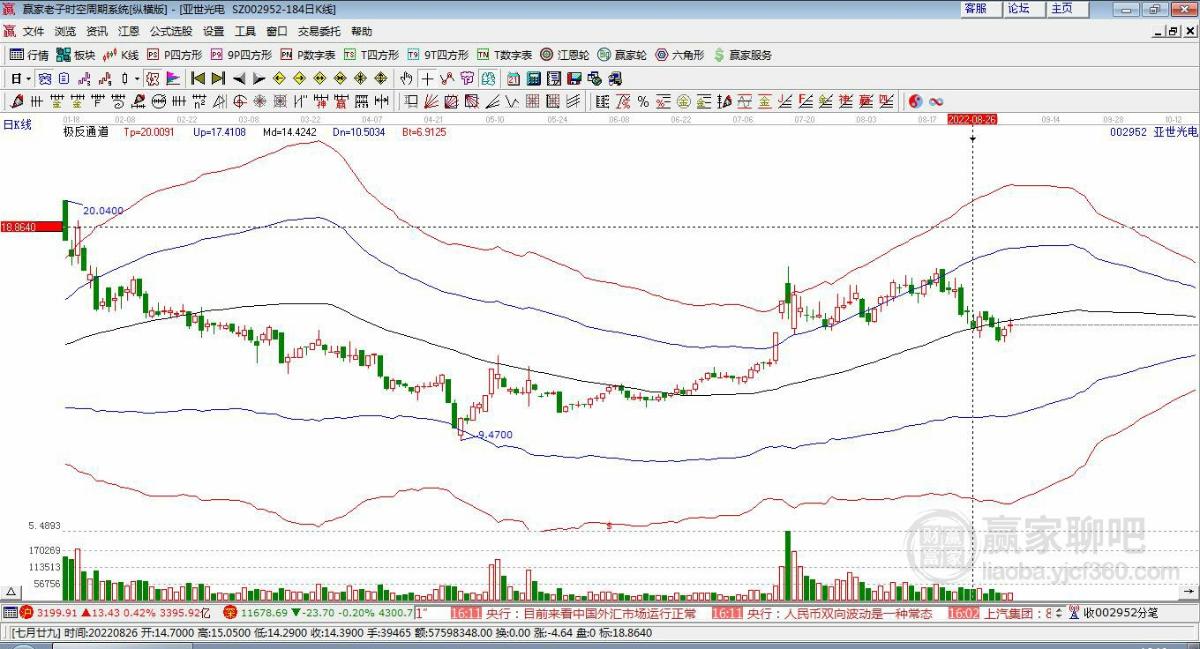Open the 文件 menu
This screenshot has height=649, width=1200.
[34, 31]
